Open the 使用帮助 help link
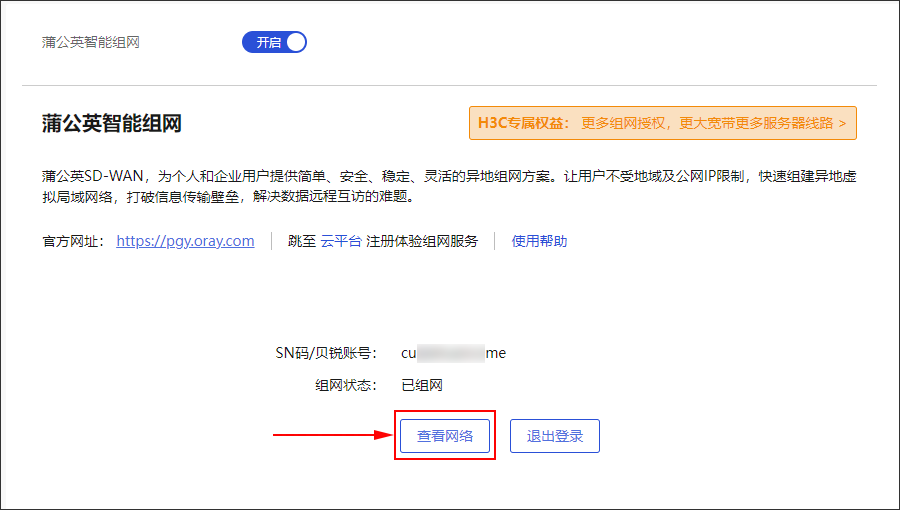 [539, 241]
